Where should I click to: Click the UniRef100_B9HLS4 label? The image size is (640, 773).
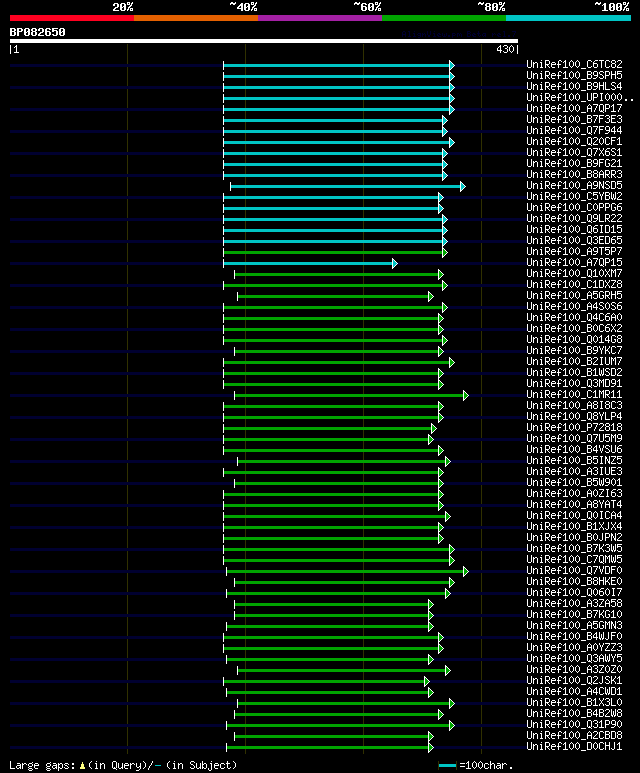pyautogui.click(x=574, y=86)
